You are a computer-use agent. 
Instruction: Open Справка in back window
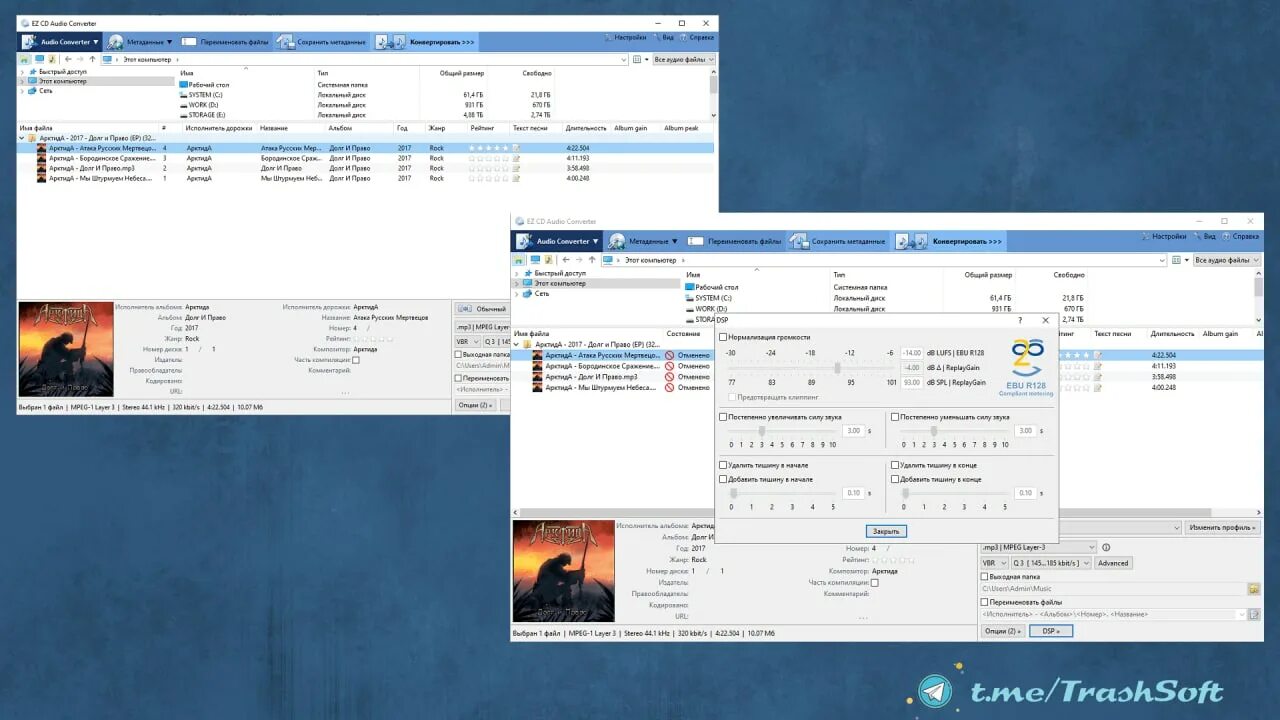tap(697, 38)
